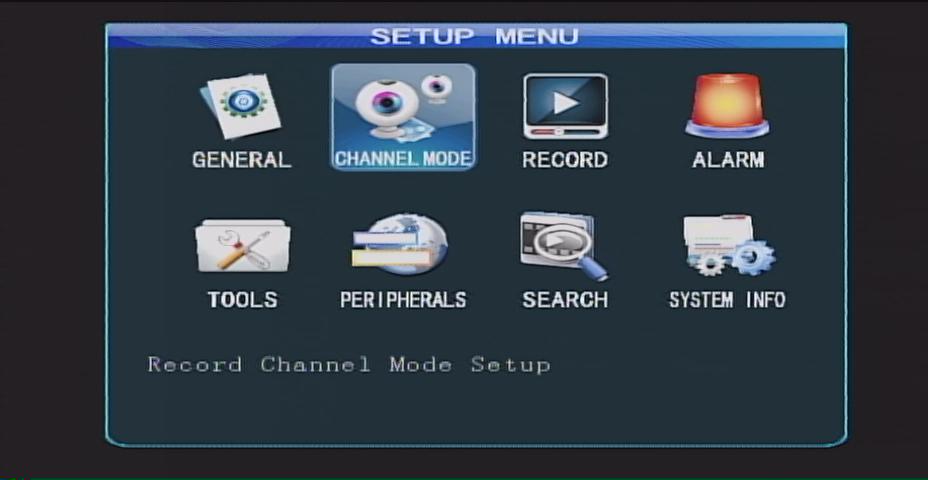The image size is (928, 480).
Task: Click the SYSTEM INFO text label
Action: pyautogui.click(x=727, y=300)
